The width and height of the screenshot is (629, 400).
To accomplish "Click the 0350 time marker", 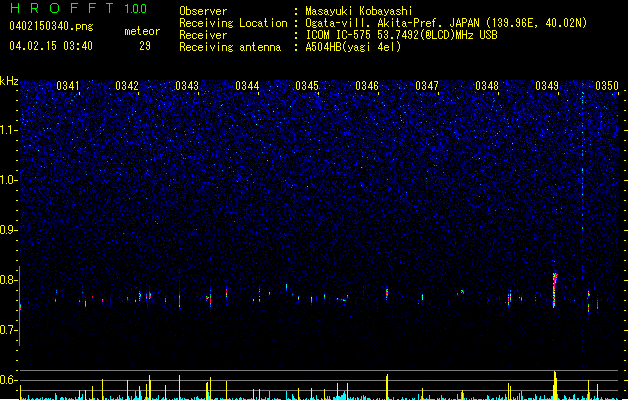I will pos(607,86).
